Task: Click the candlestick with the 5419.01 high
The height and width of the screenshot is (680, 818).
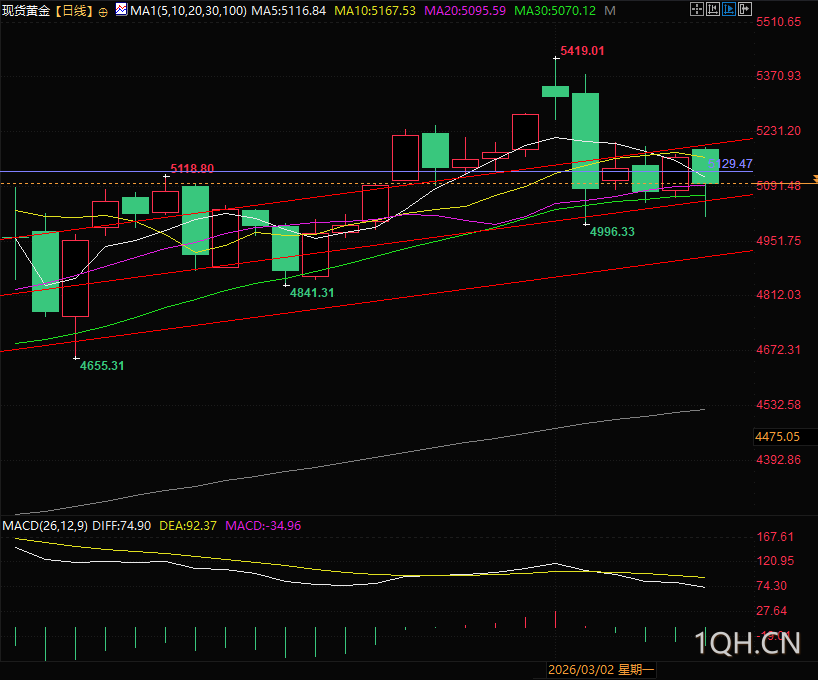Action: (x=556, y=91)
